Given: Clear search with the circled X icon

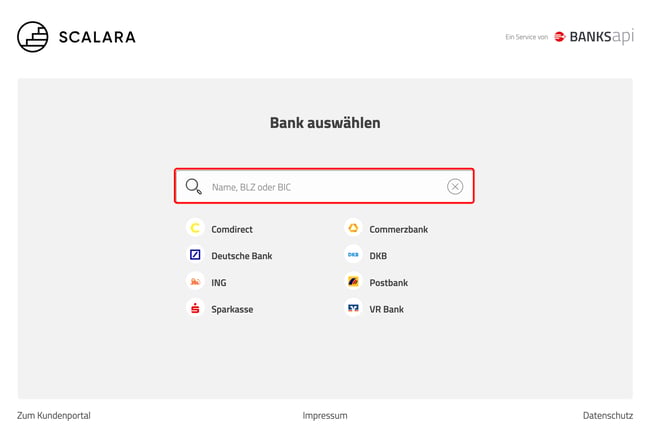Looking at the screenshot, I should [455, 187].
